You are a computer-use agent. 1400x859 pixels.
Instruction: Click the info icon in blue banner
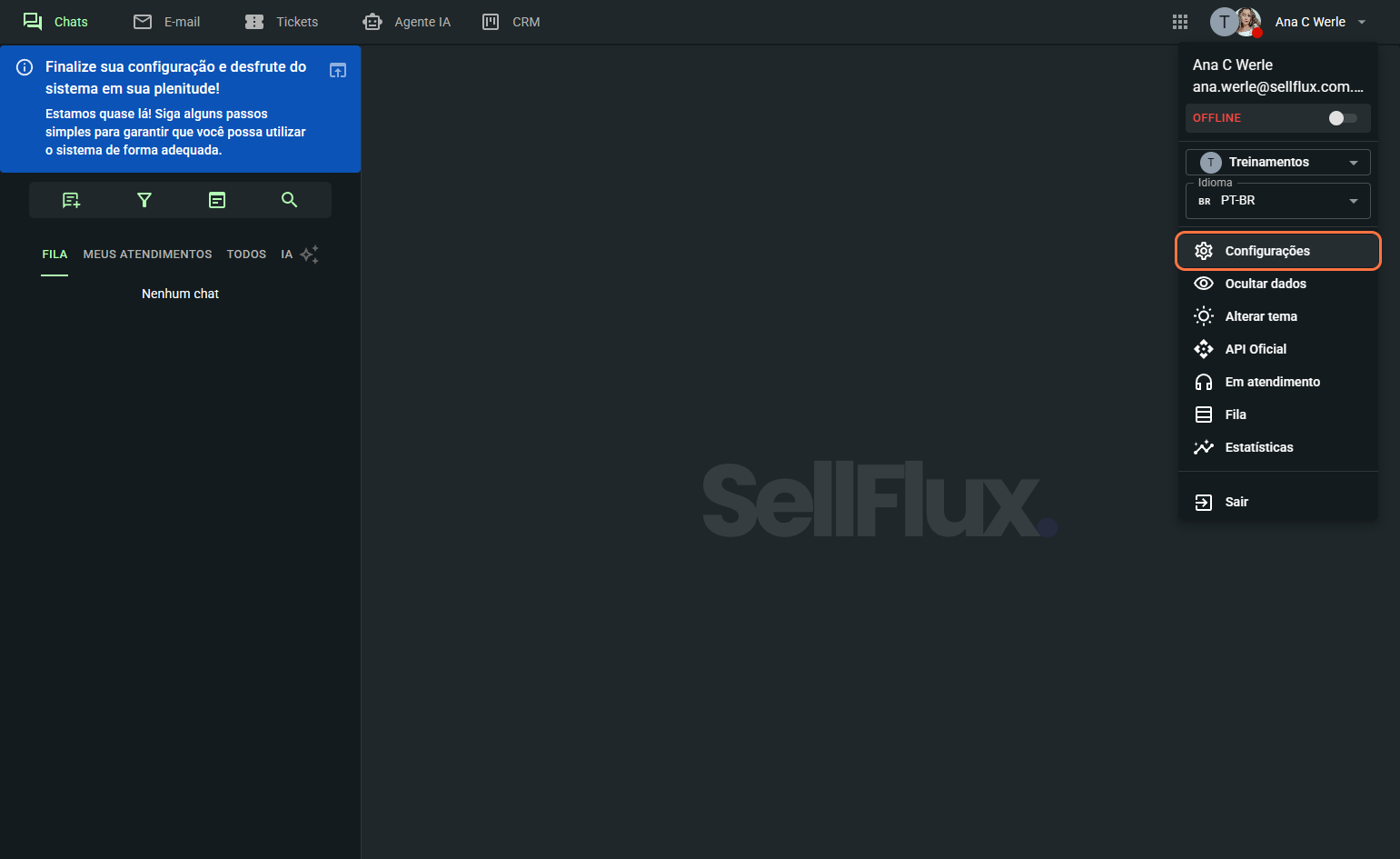pos(25,67)
